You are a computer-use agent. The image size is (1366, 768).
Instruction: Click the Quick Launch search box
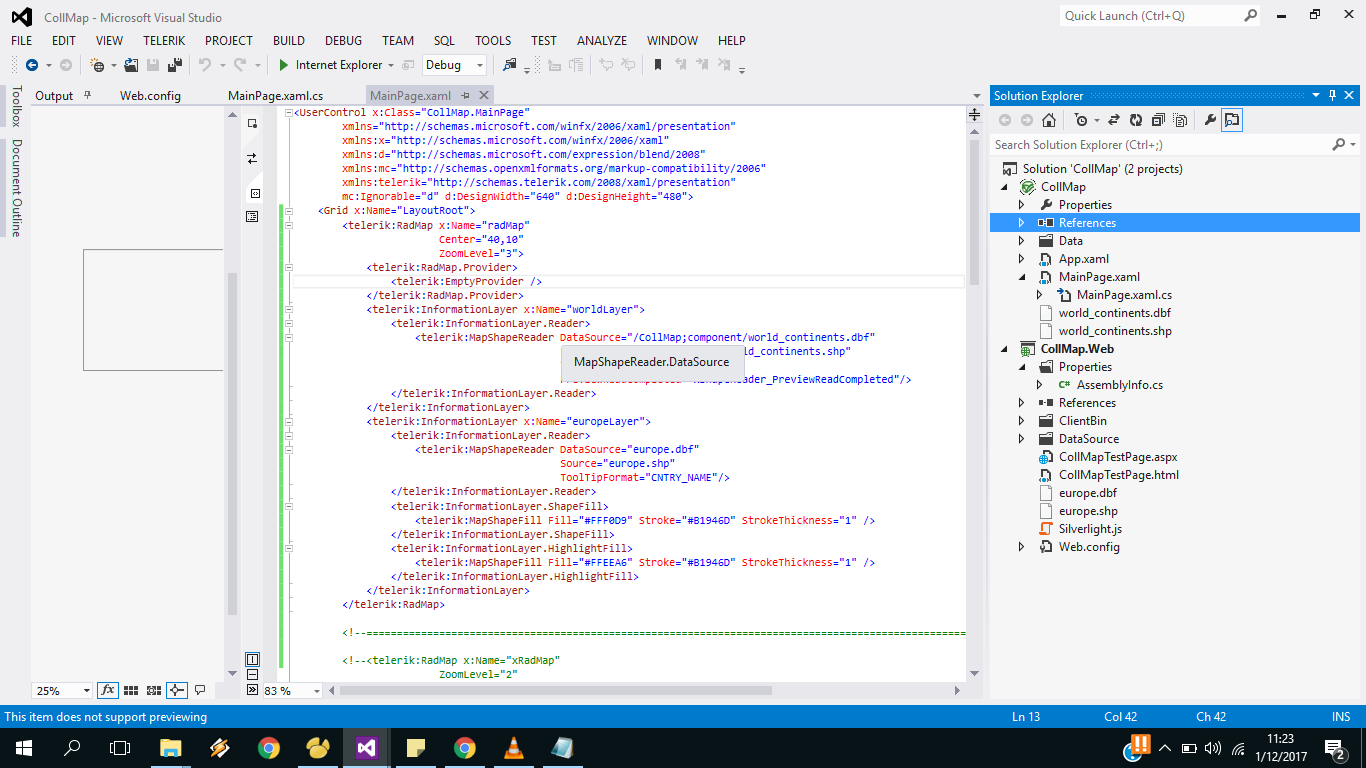1151,16
